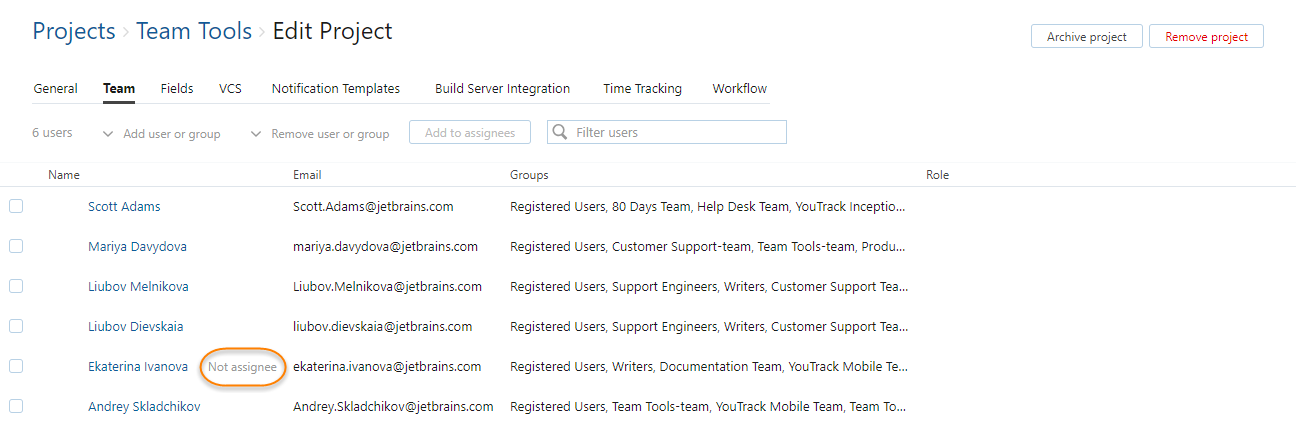Open the Fields tab
1296x448 pixels.
click(177, 89)
